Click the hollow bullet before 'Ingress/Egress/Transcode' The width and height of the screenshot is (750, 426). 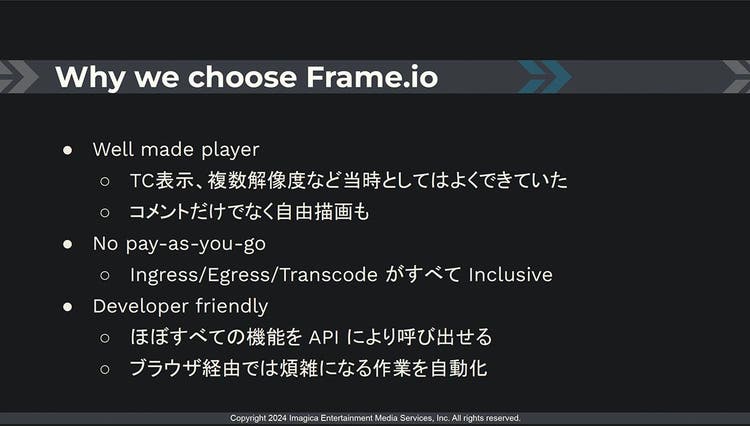(105, 275)
